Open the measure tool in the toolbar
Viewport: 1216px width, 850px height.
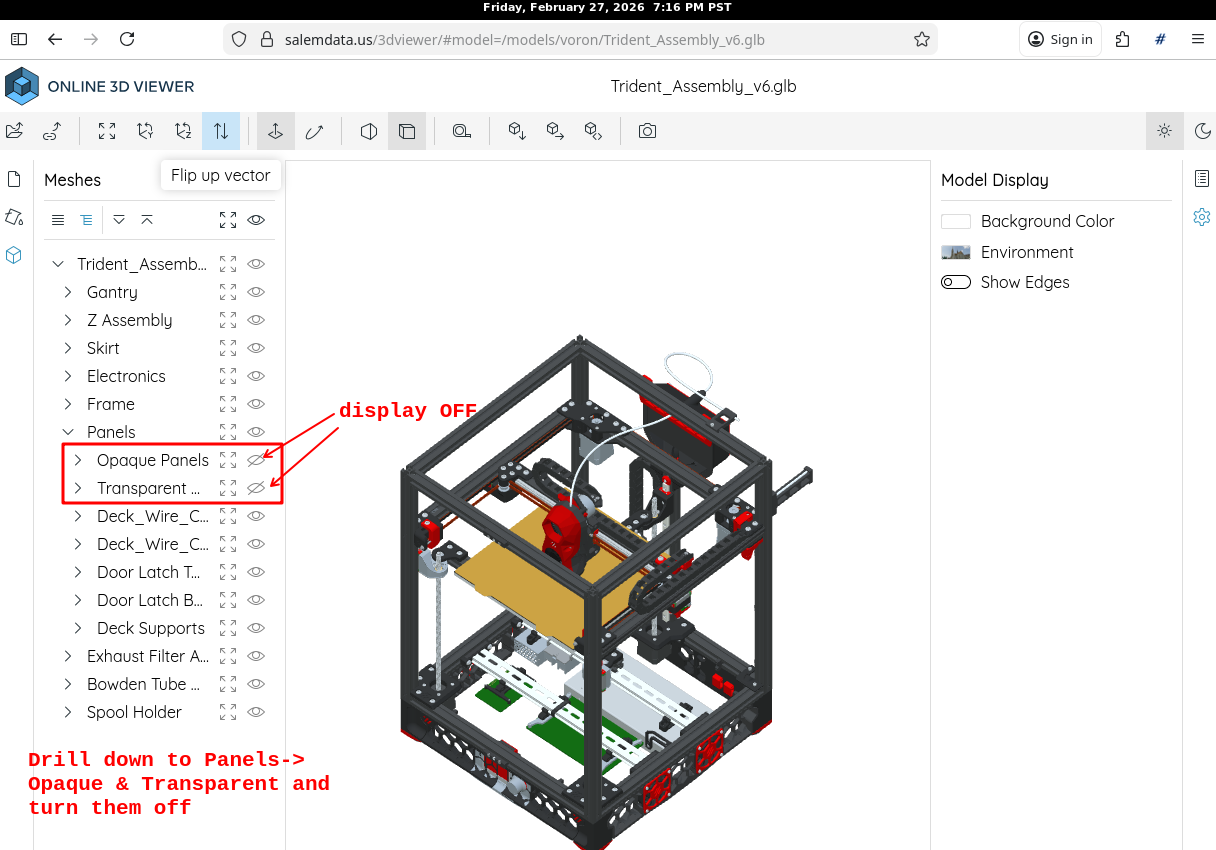[461, 131]
